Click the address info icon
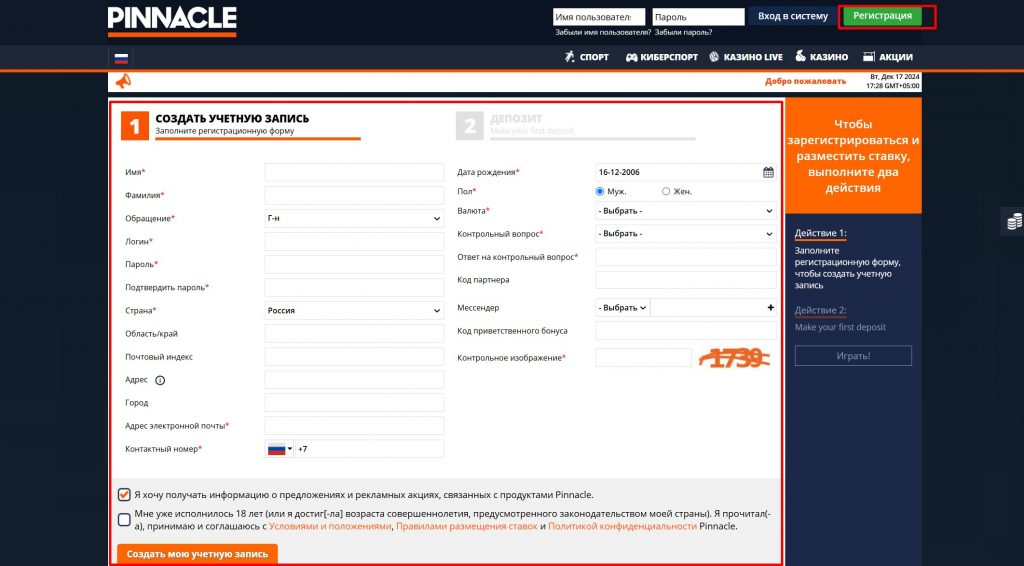Image resolution: width=1024 pixels, height=566 pixels. point(160,380)
